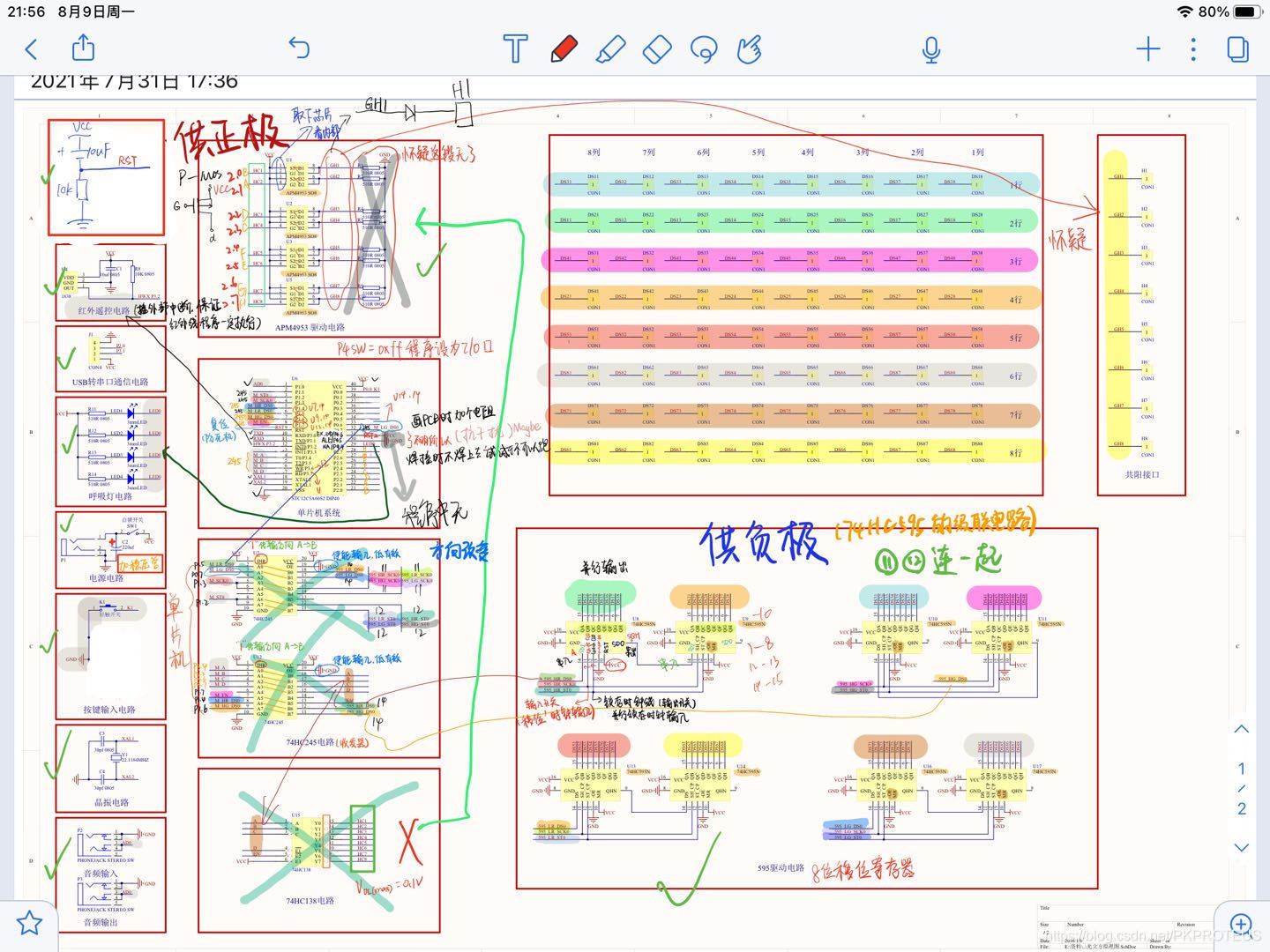
Task: Select the Highlighter tool
Action: click(x=611, y=48)
